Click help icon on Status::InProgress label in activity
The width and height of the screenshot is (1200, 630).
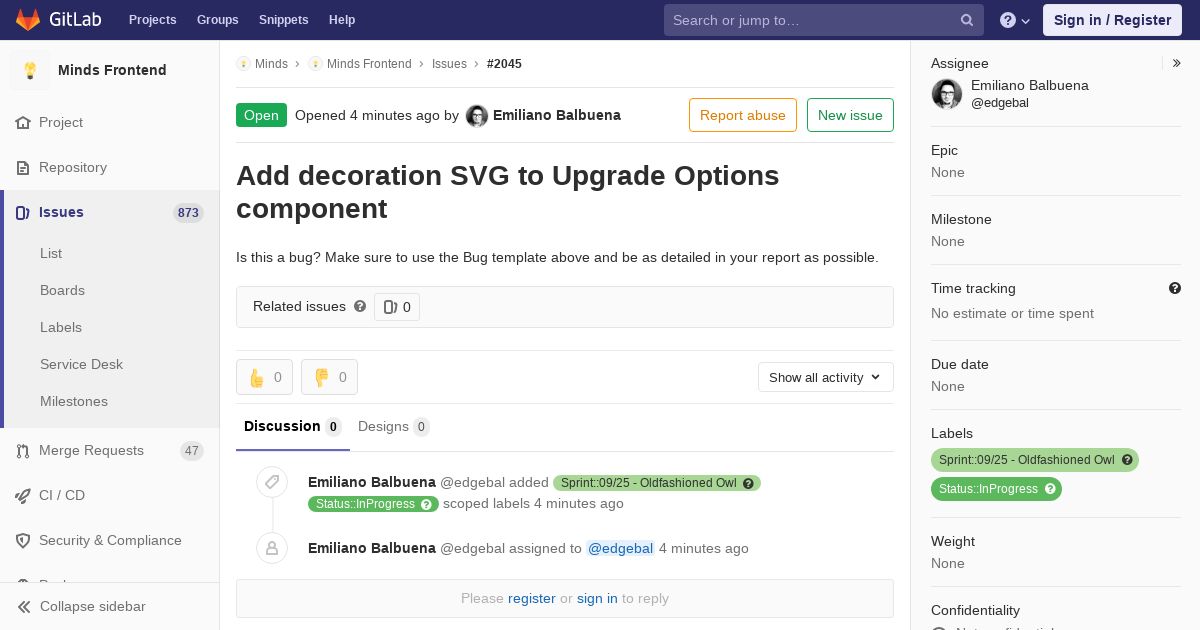pos(427,504)
